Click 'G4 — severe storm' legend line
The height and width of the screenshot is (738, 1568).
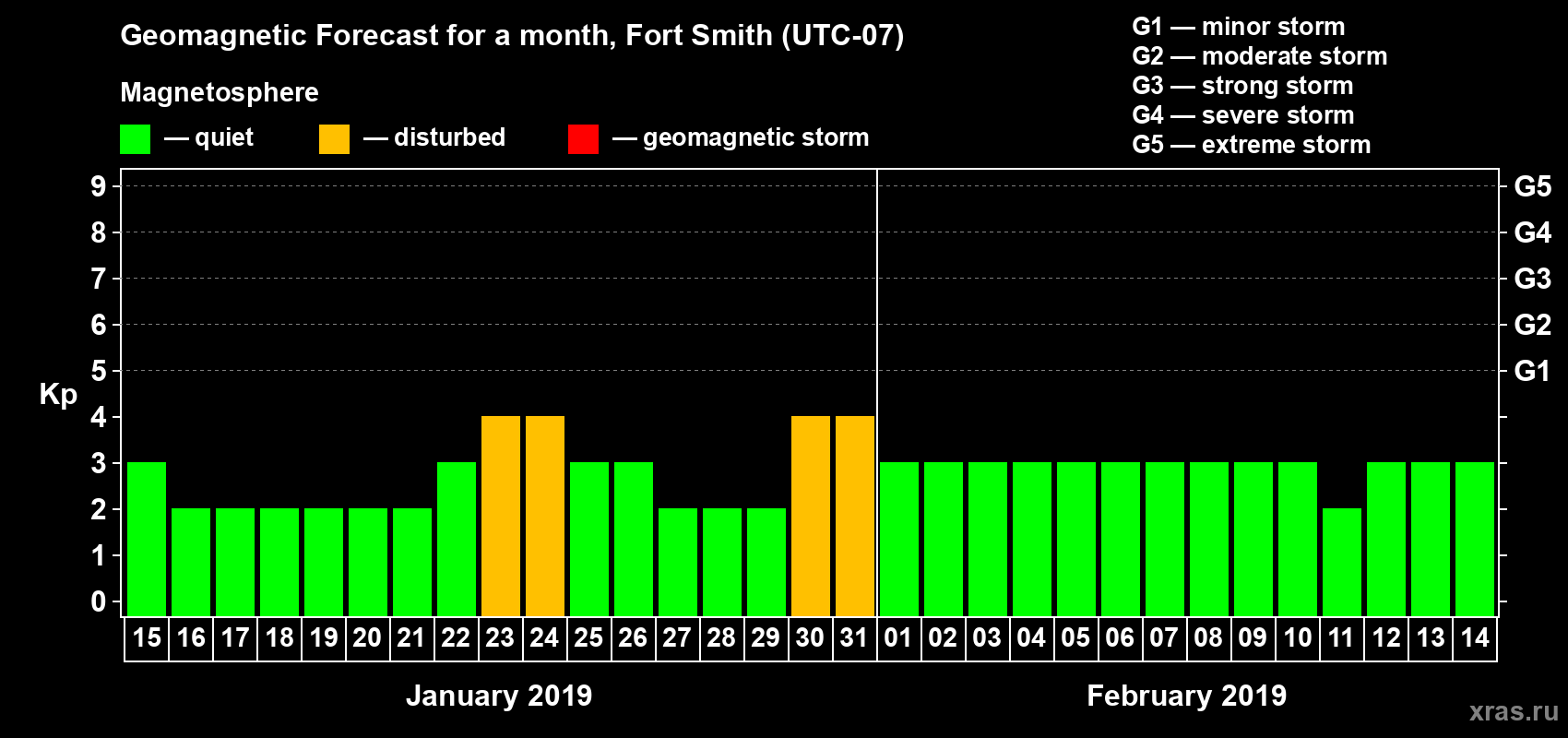(1243, 115)
